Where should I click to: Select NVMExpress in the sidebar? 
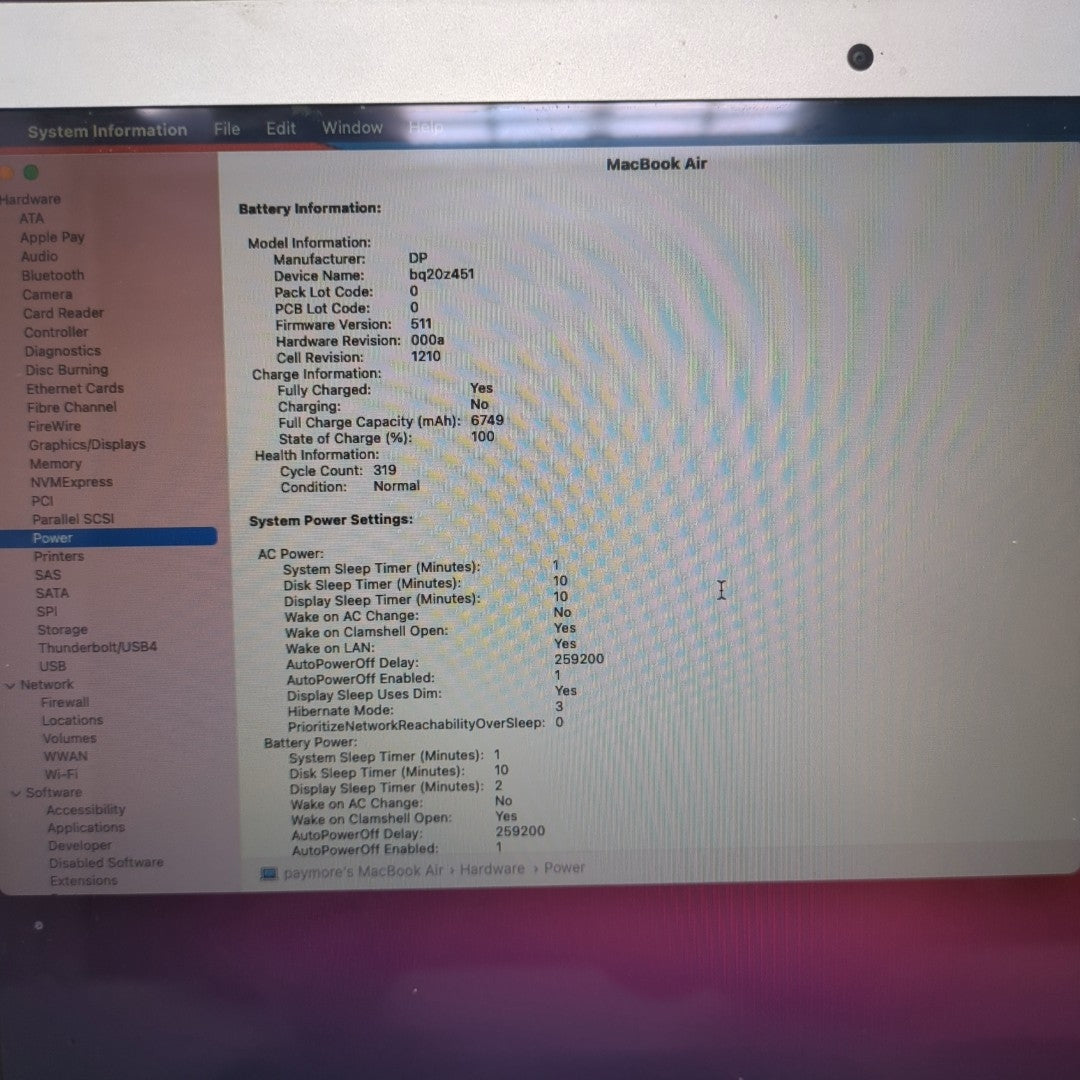point(71,482)
